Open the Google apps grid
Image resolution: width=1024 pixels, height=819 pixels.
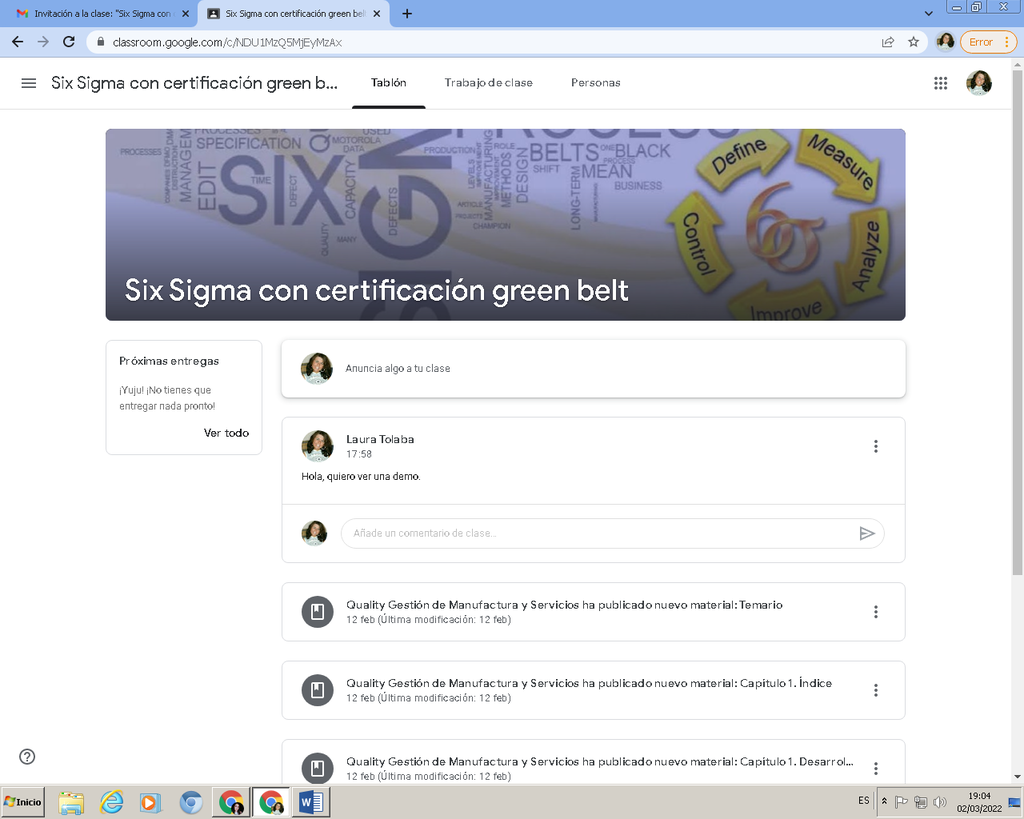coord(940,83)
